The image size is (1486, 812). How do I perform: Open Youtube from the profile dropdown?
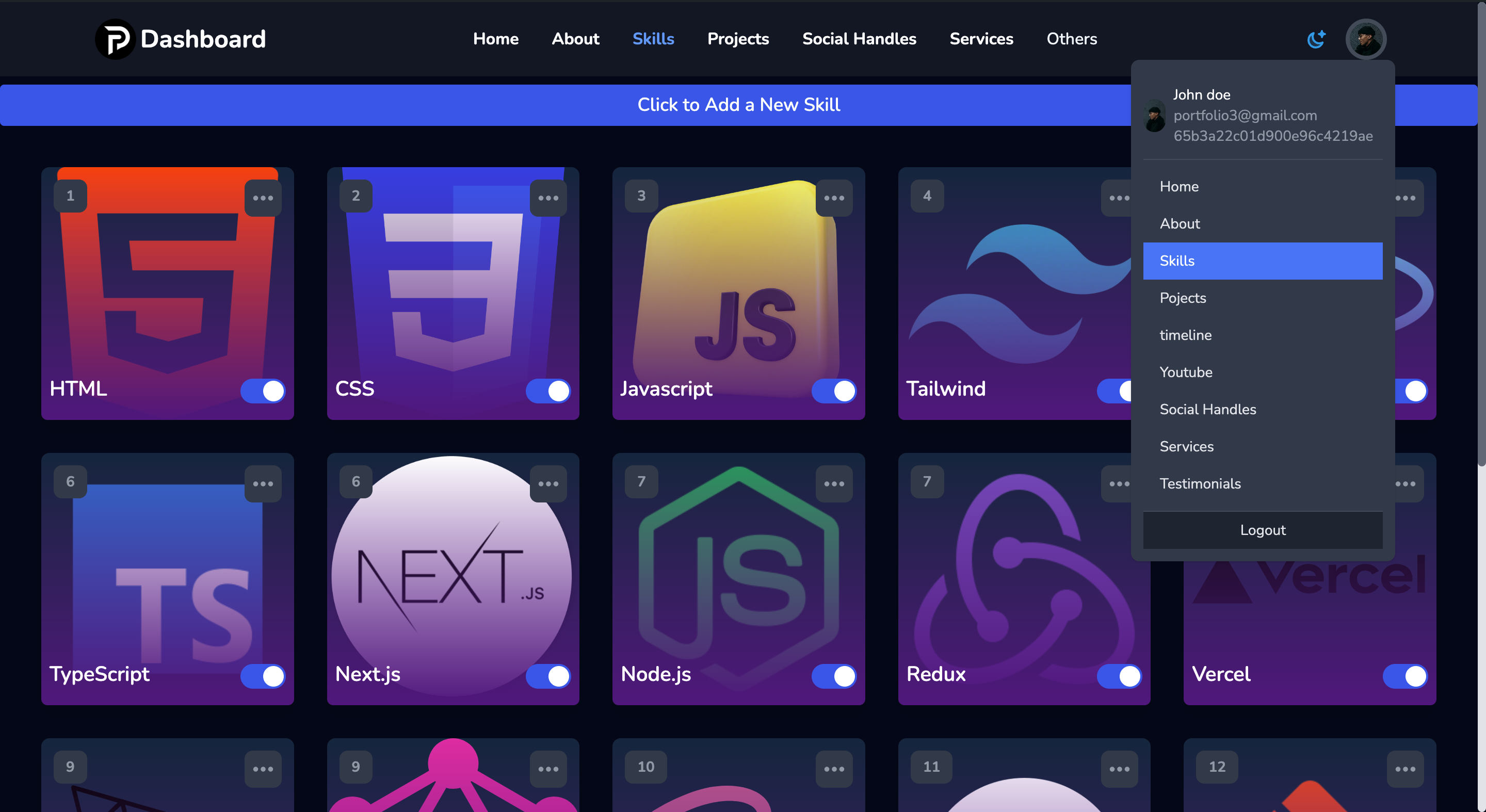(1263, 372)
